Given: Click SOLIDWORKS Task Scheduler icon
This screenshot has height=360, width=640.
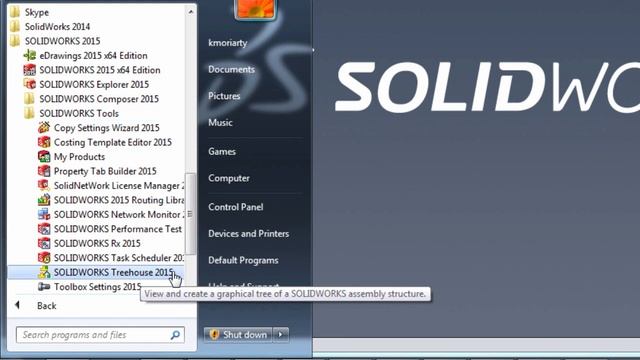Looking at the screenshot, I should [x=44, y=258].
